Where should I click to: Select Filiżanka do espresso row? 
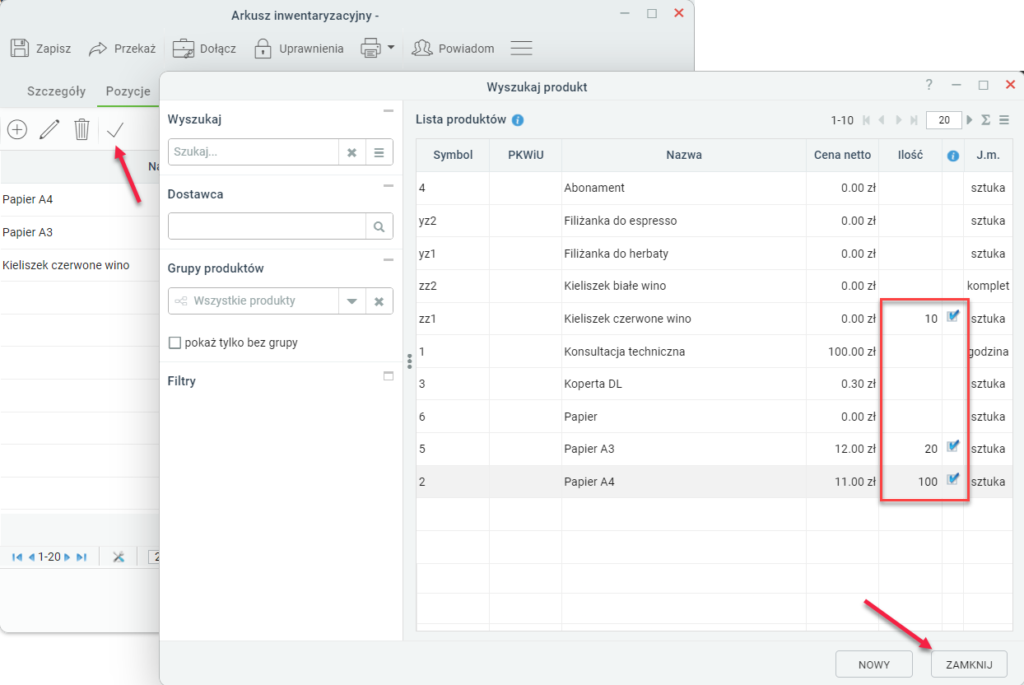[714, 221]
